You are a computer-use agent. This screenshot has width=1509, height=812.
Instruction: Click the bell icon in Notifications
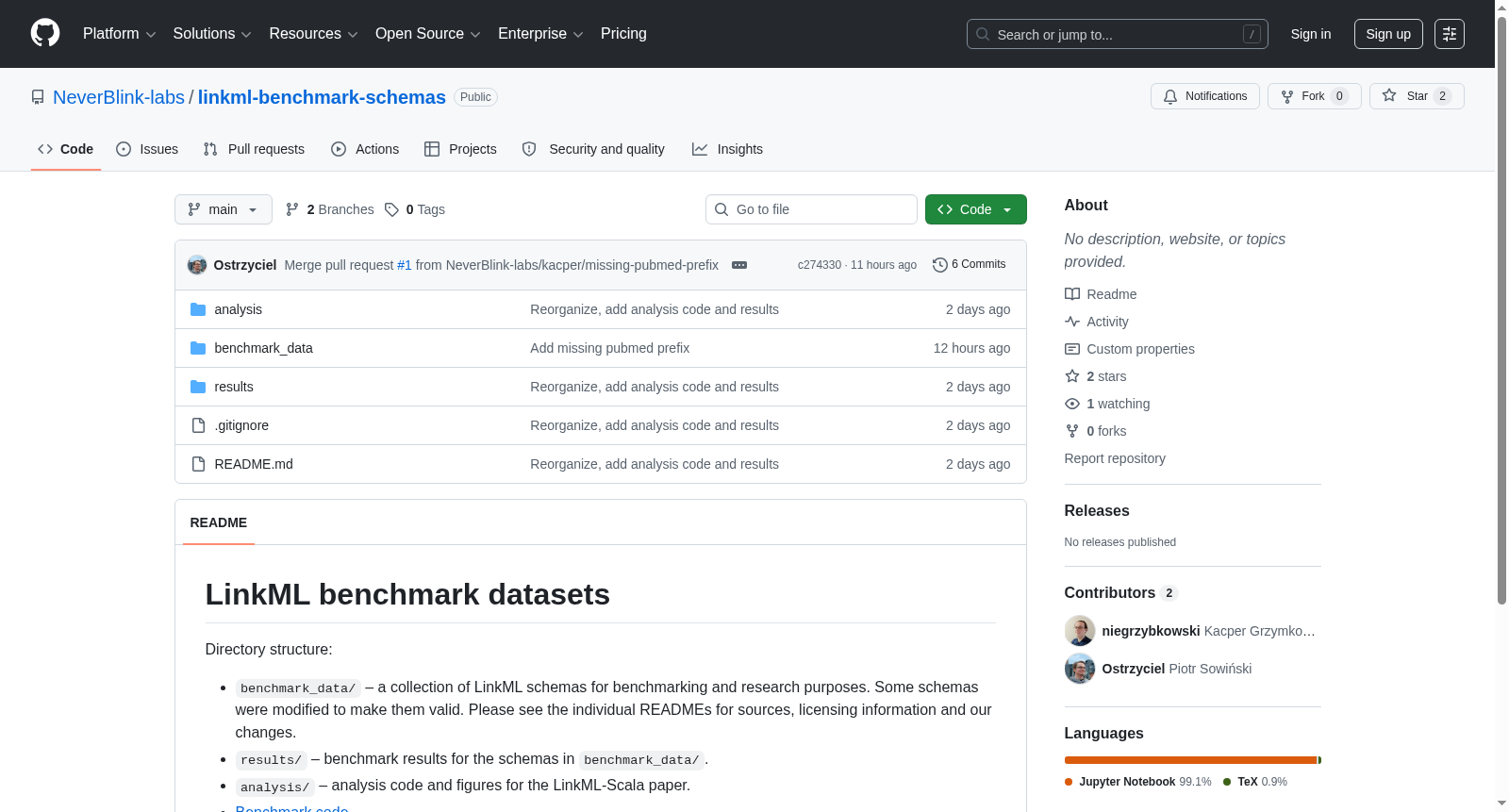click(1170, 96)
